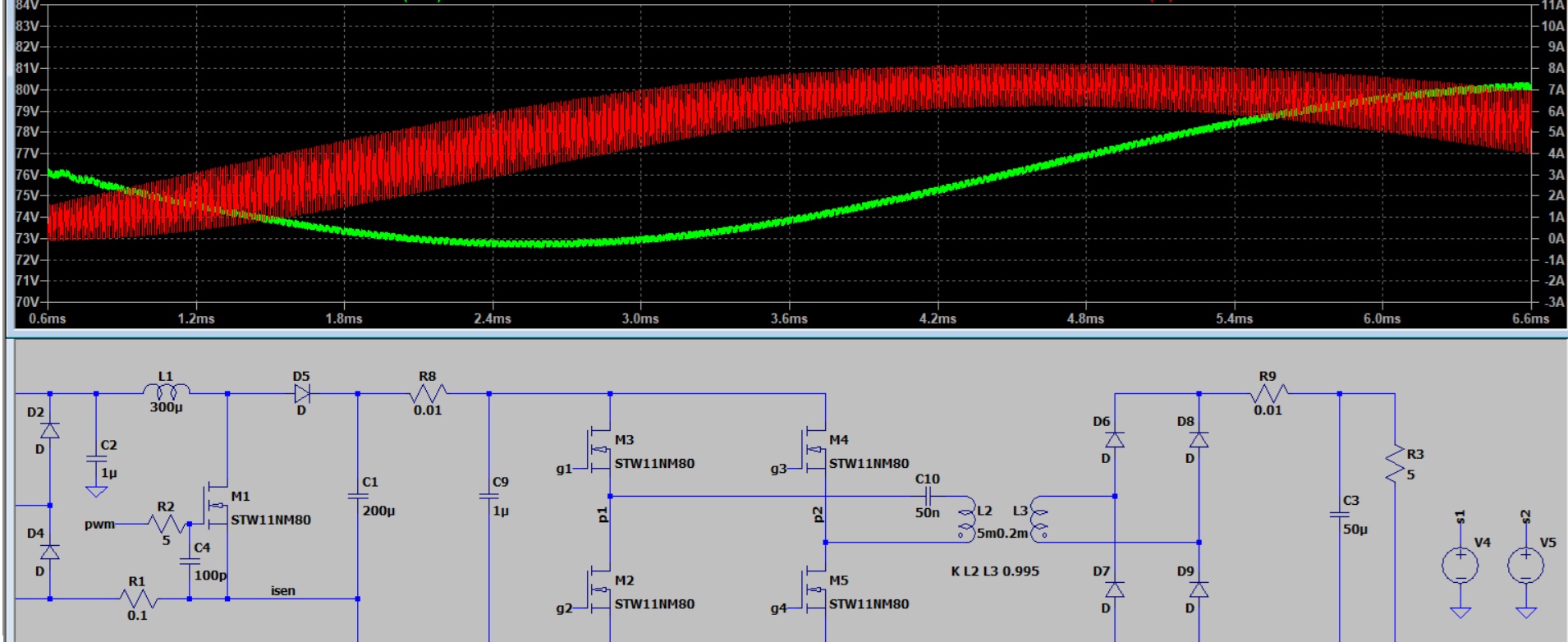Click the 3.0ms time axis label
1568x642 pixels.
click(x=640, y=319)
